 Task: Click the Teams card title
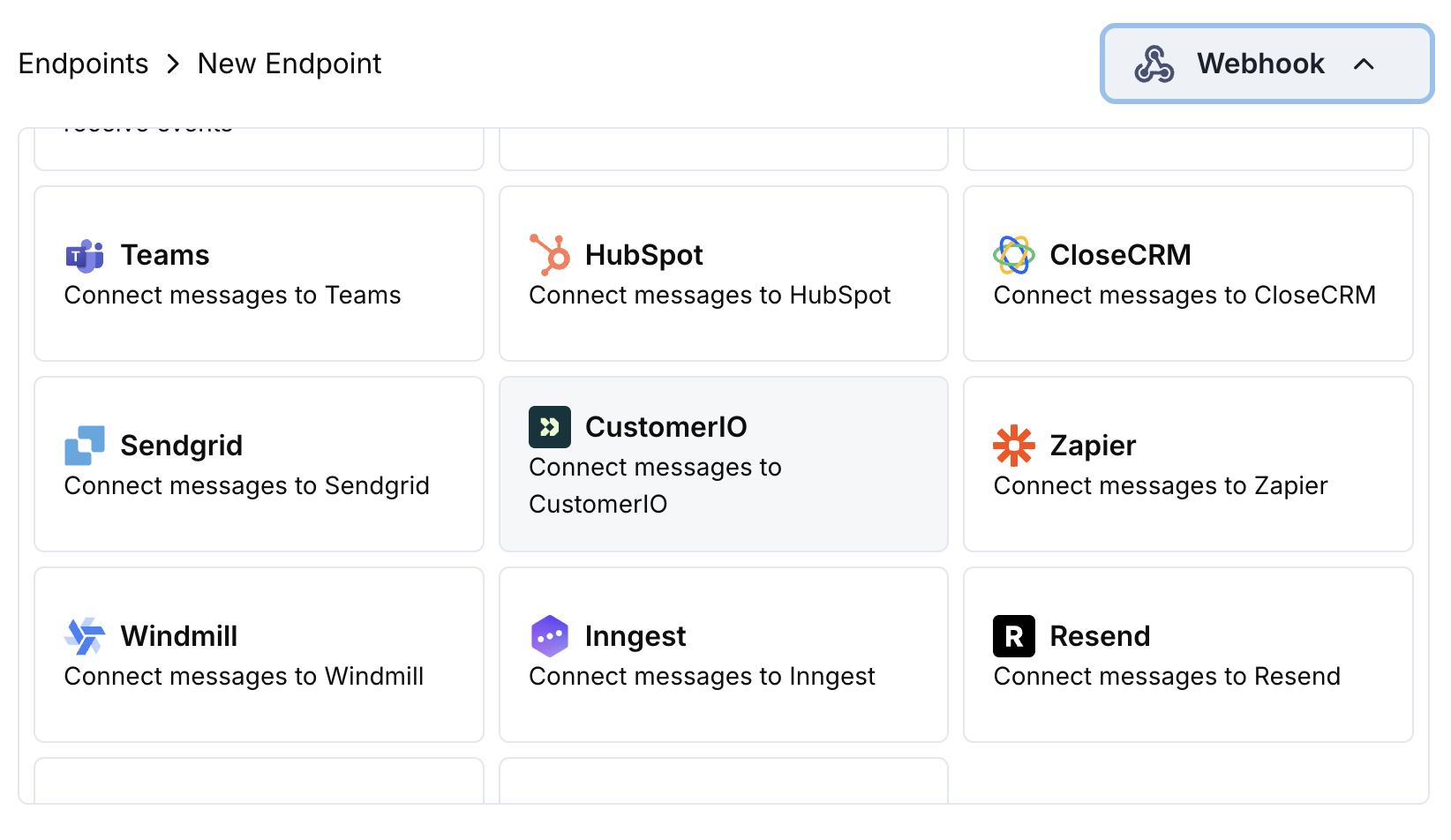165,255
